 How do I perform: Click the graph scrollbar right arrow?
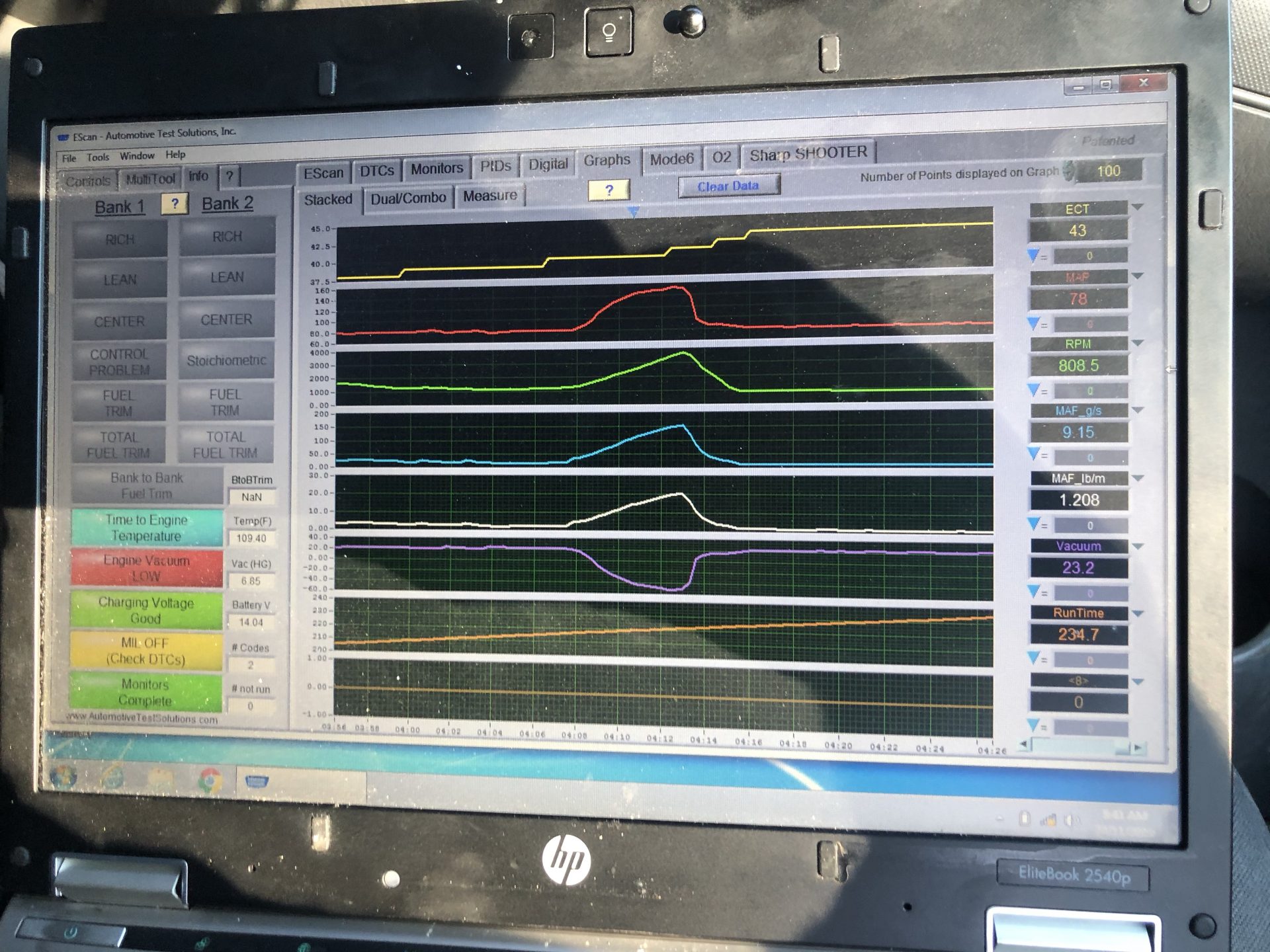(1138, 748)
